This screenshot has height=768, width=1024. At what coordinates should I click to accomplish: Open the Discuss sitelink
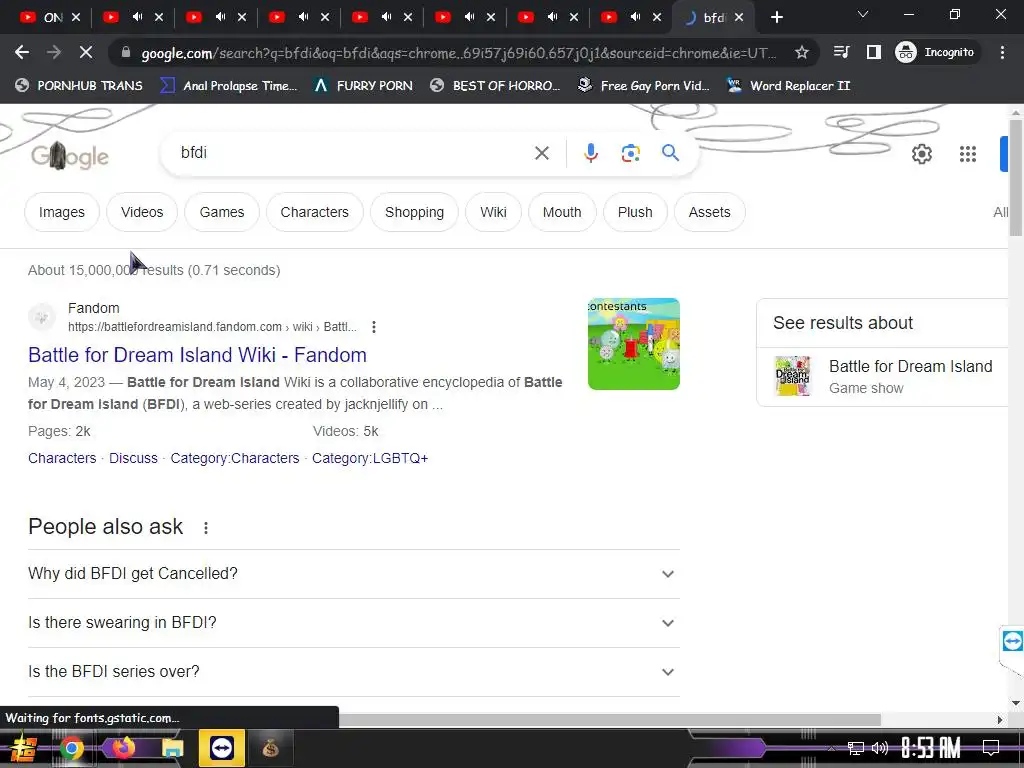133,458
